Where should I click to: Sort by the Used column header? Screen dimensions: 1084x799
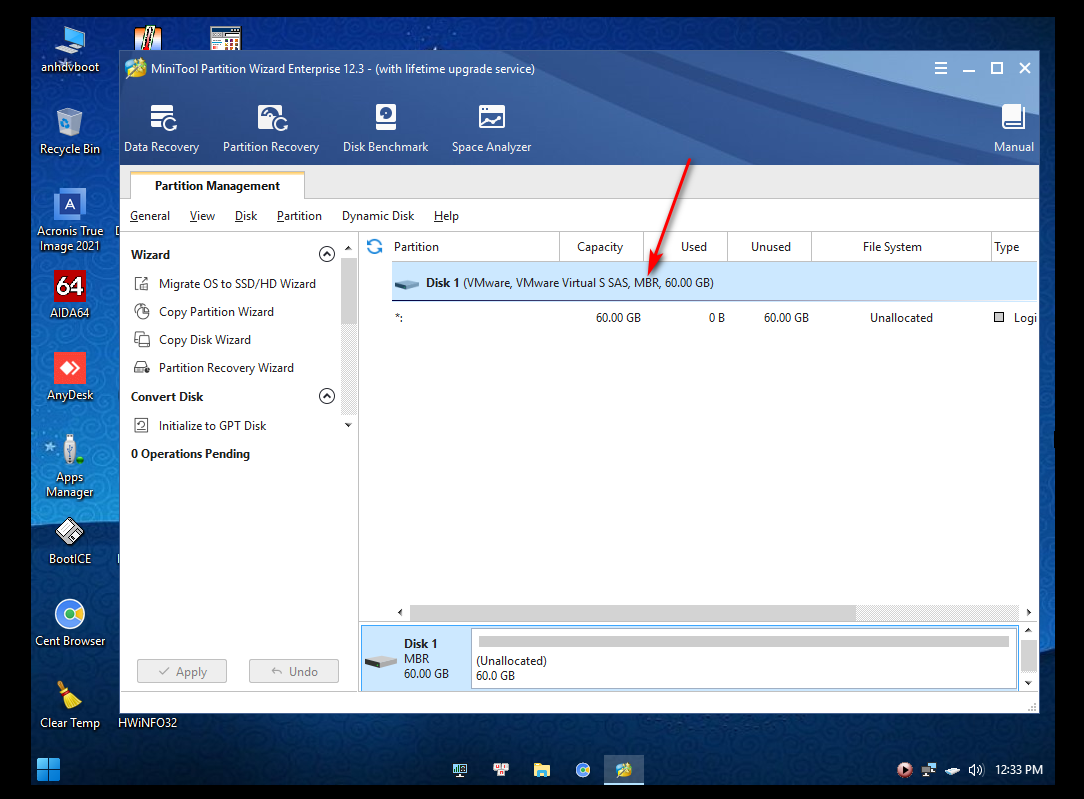[686, 247]
